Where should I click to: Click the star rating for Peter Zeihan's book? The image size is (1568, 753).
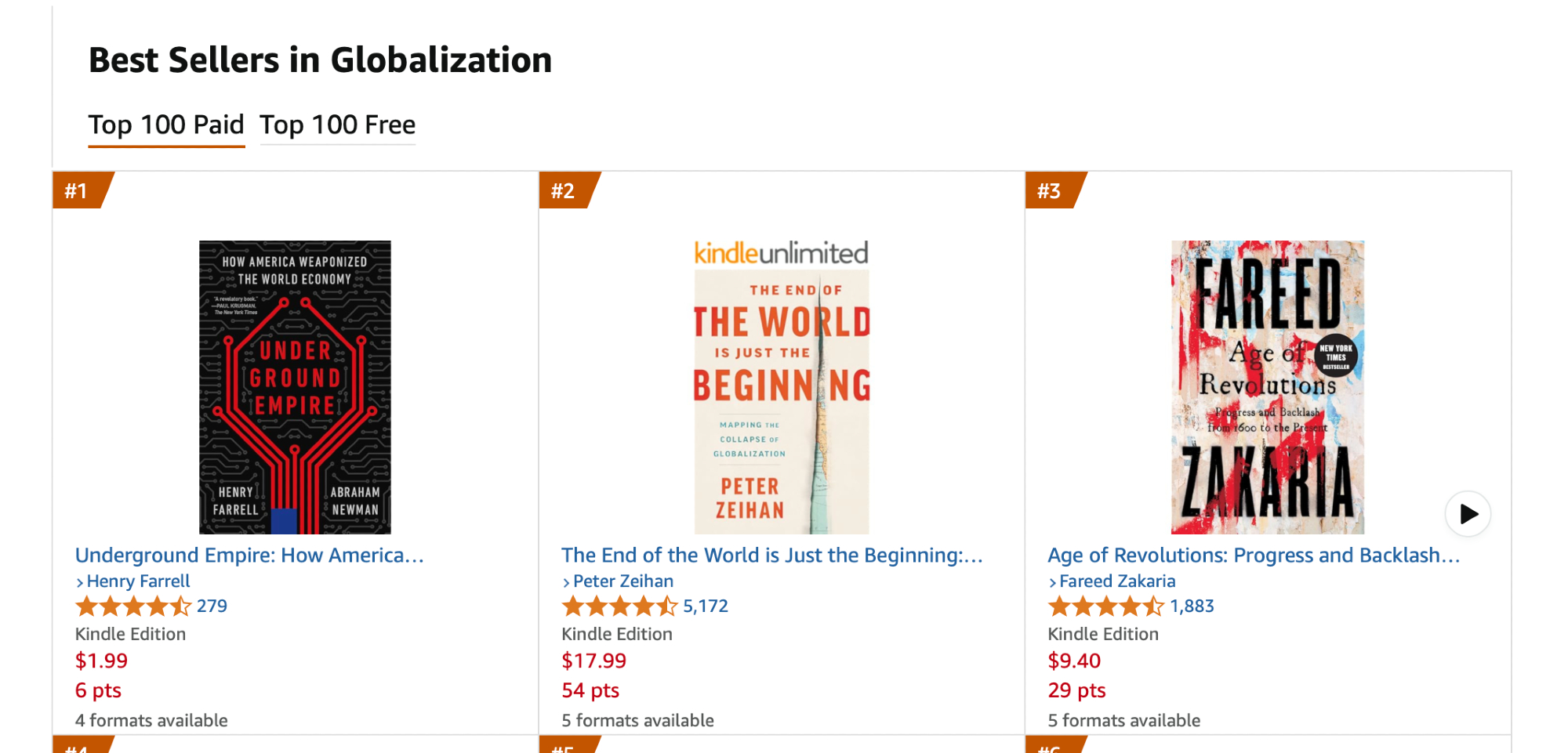[619, 606]
